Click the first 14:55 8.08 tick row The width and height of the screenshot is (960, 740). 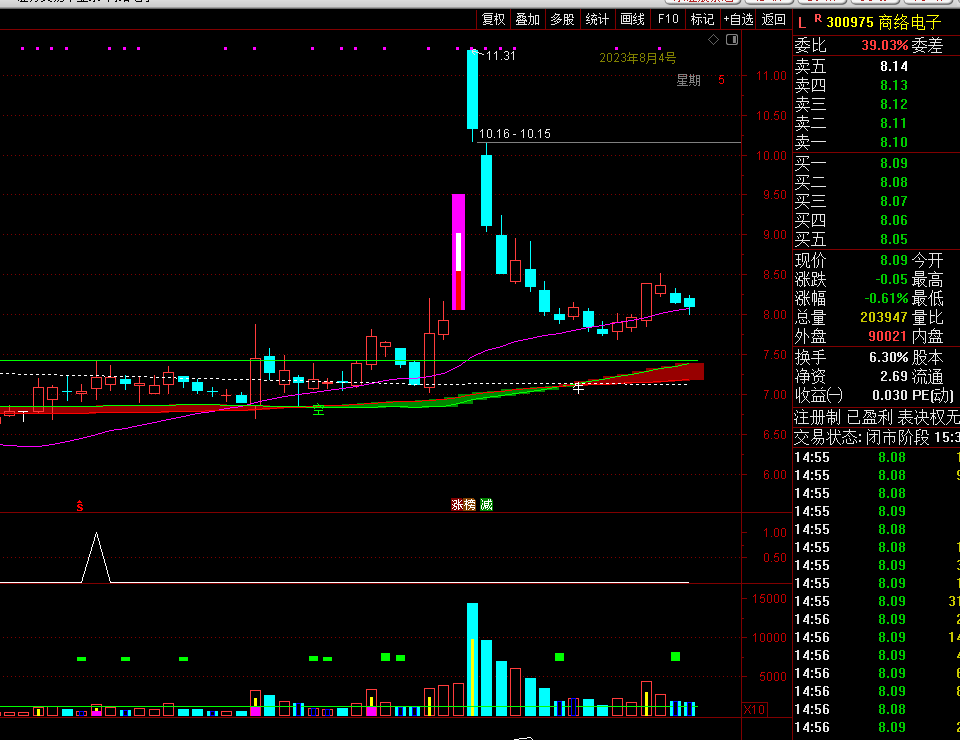(x=876, y=457)
